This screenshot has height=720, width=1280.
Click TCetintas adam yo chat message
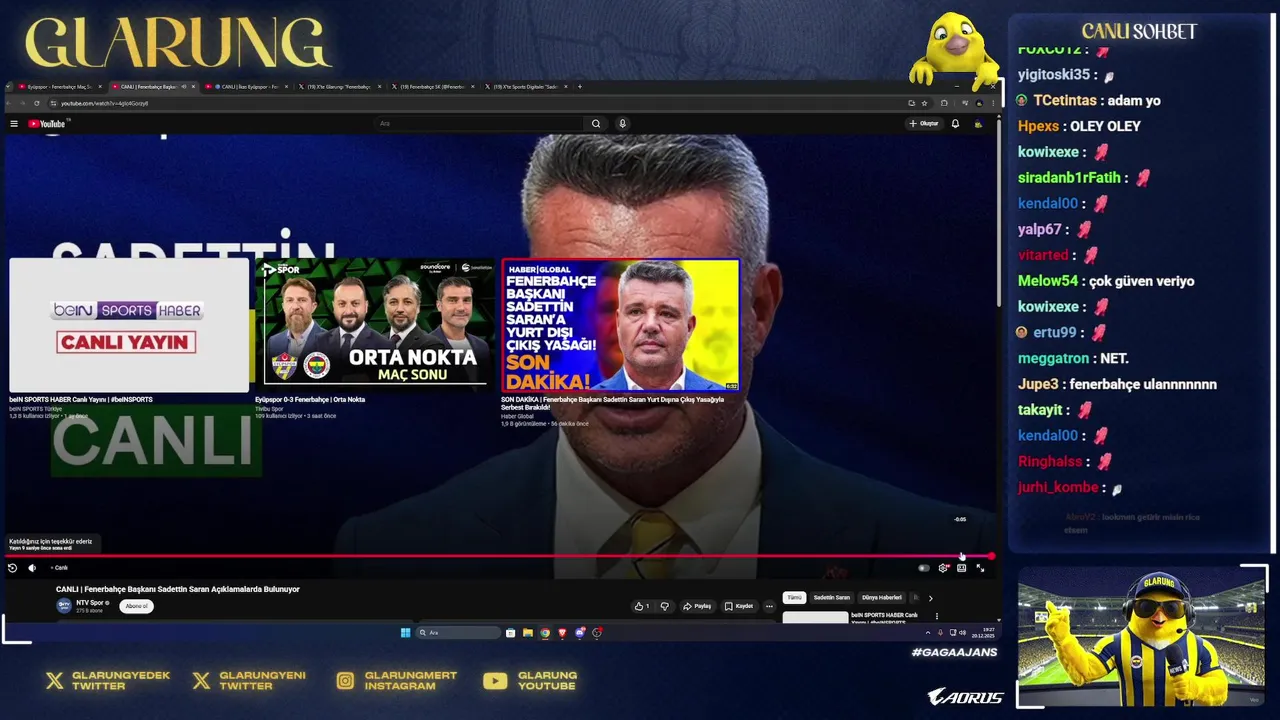click(x=1088, y=100)
